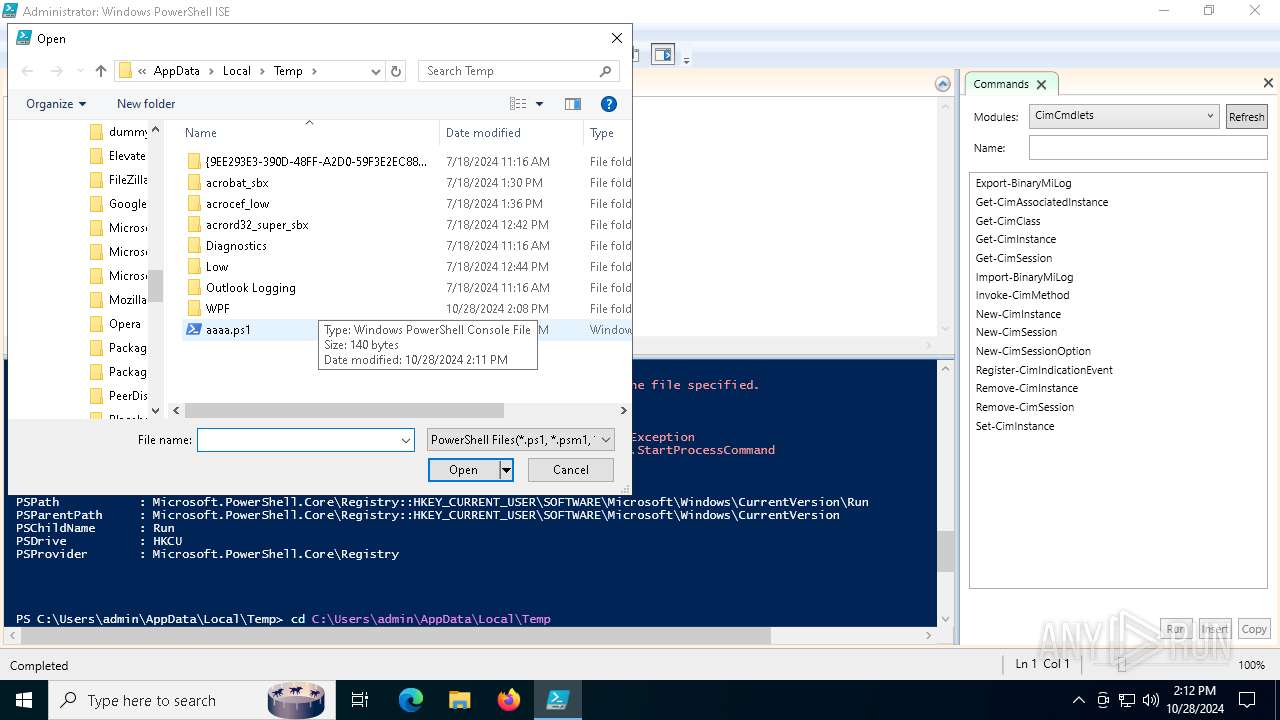Open the notification center icon

click(x=1247, y=701)
